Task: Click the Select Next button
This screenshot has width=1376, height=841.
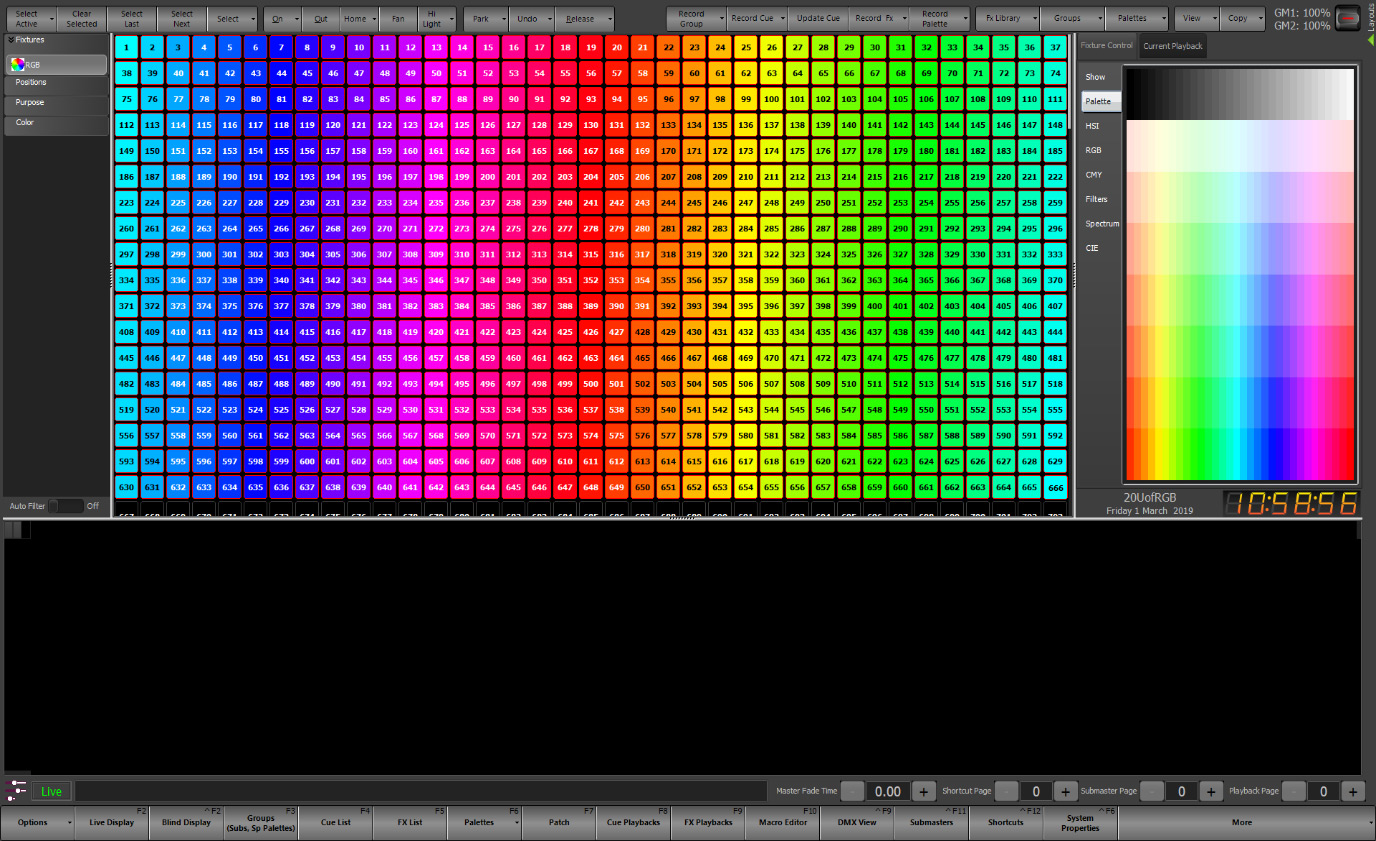Action: [182, 19]
